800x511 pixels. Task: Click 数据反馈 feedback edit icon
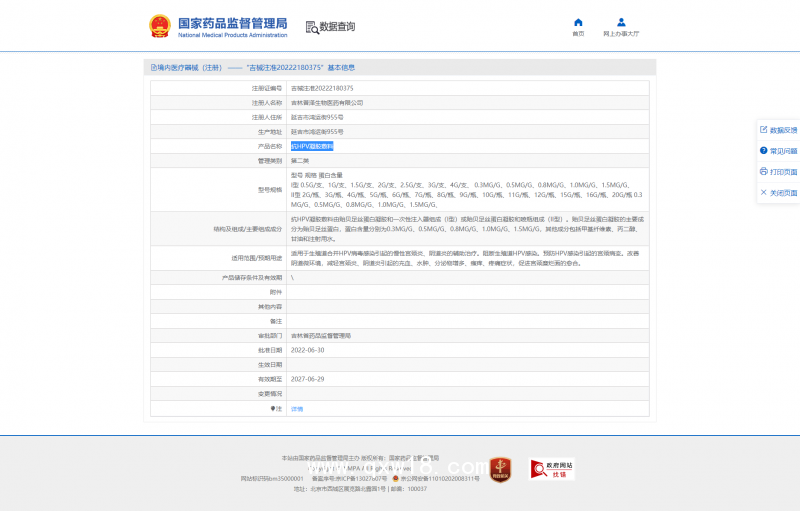pyautogui.click(x=764, y=130)
